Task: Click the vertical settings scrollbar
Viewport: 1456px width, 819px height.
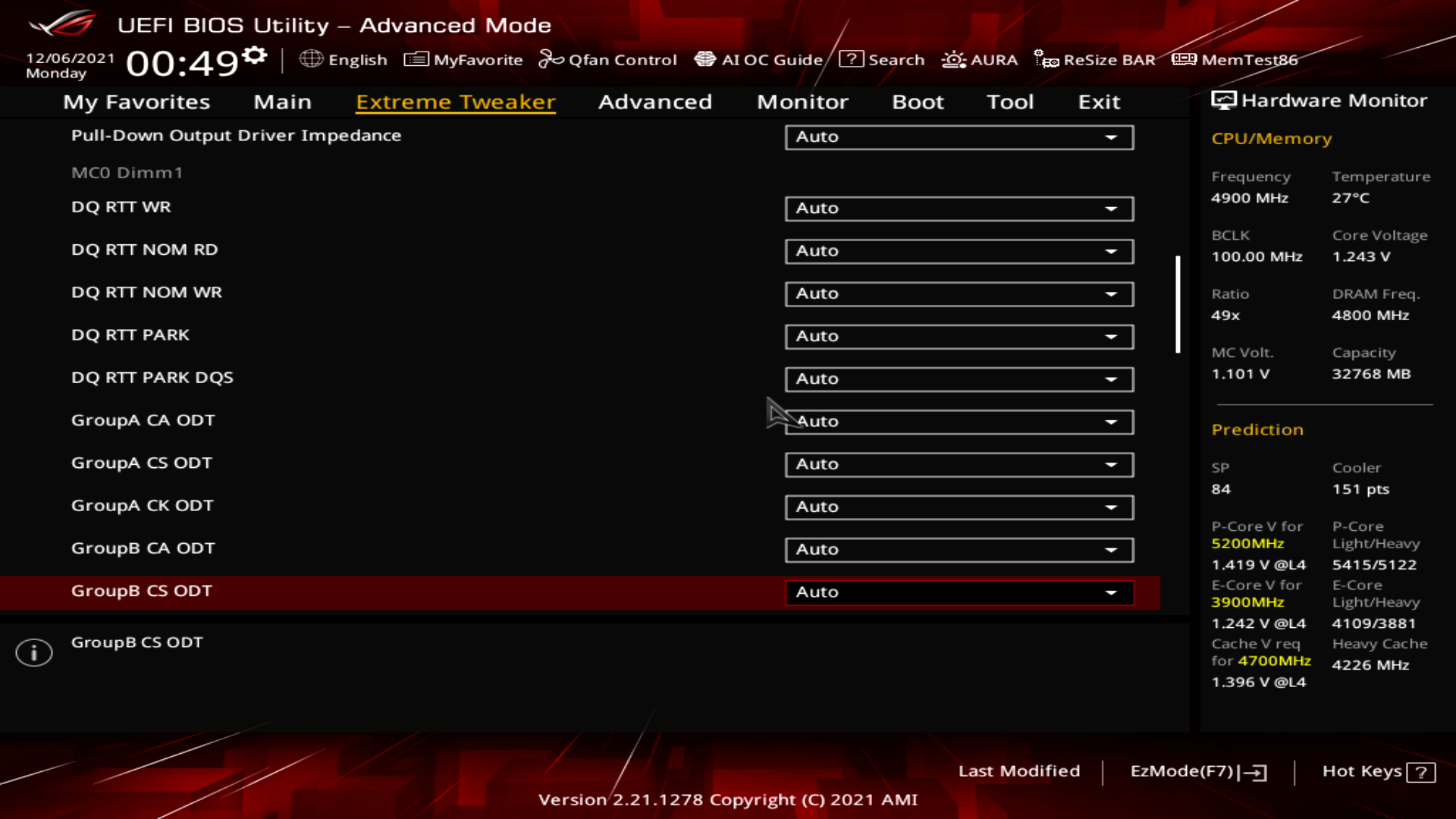Action: [x=1178, y=304]
